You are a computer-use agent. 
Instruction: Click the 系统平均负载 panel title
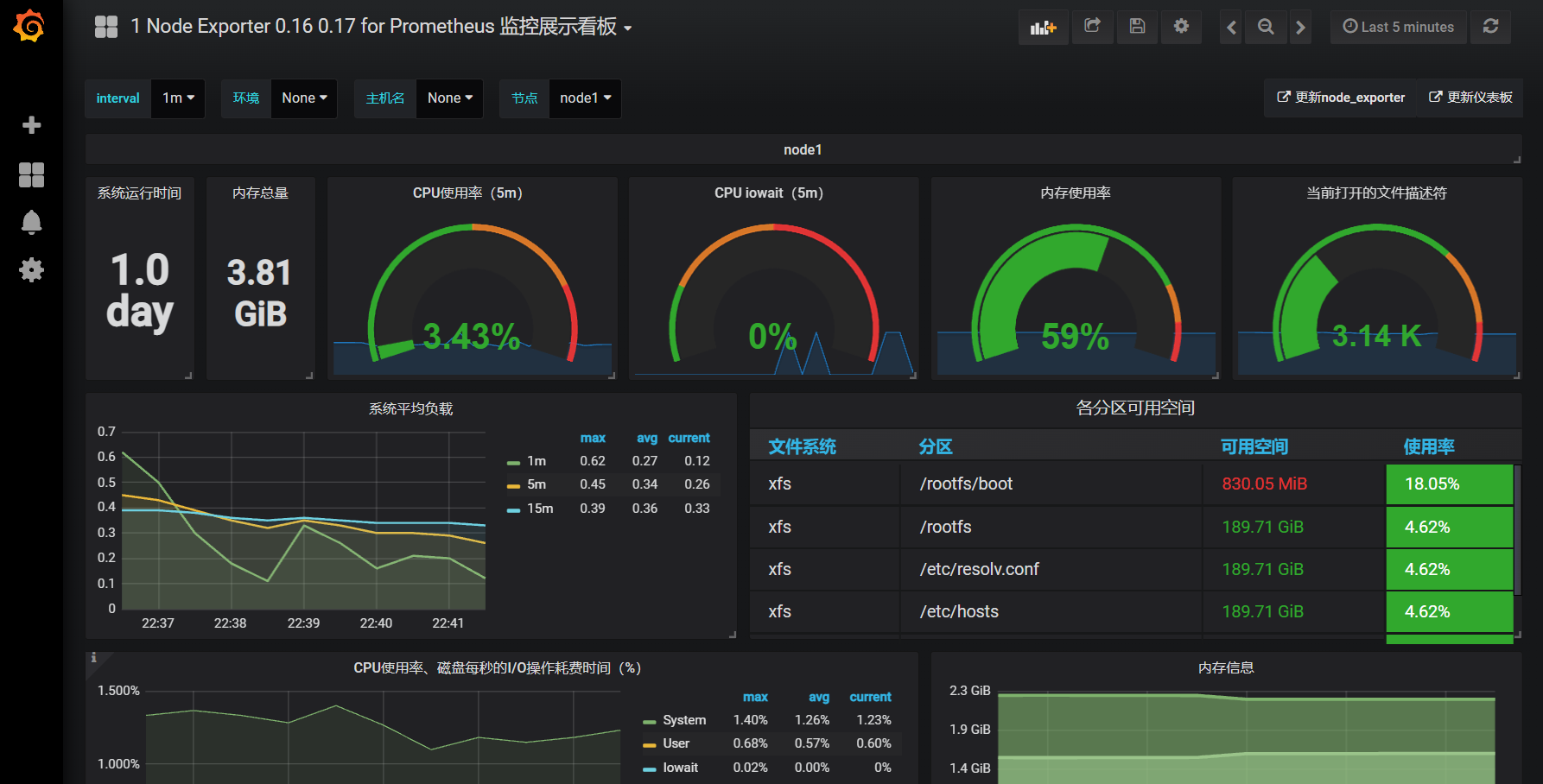411,408
